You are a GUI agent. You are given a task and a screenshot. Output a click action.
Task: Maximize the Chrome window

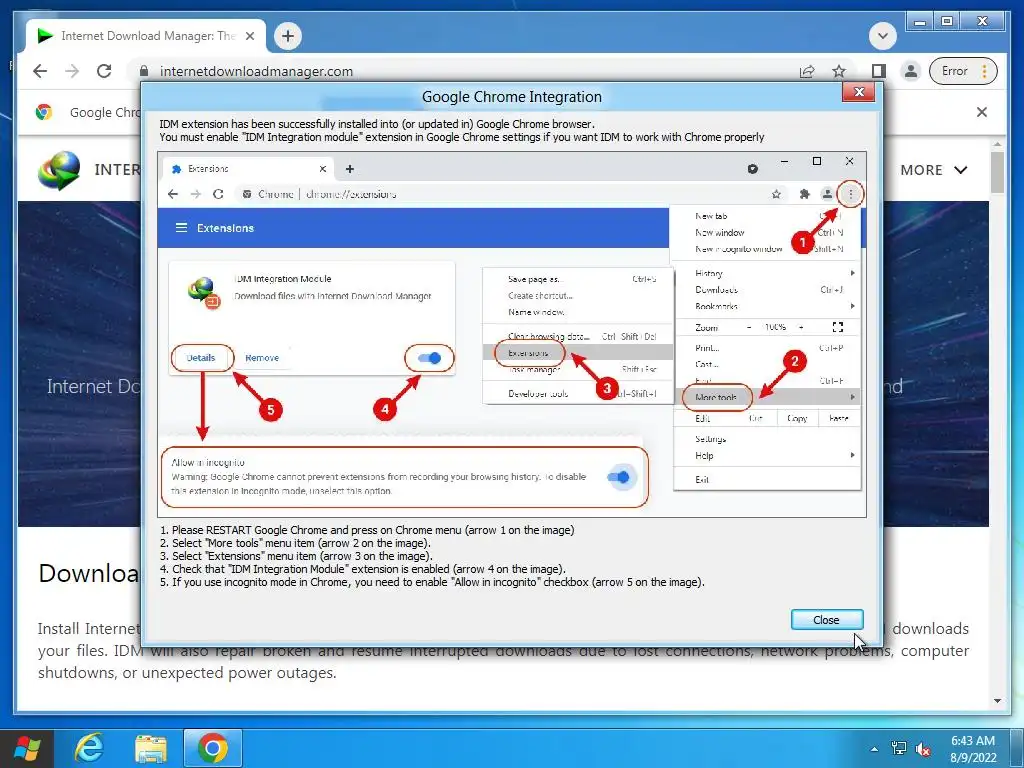tap(947, 22)
